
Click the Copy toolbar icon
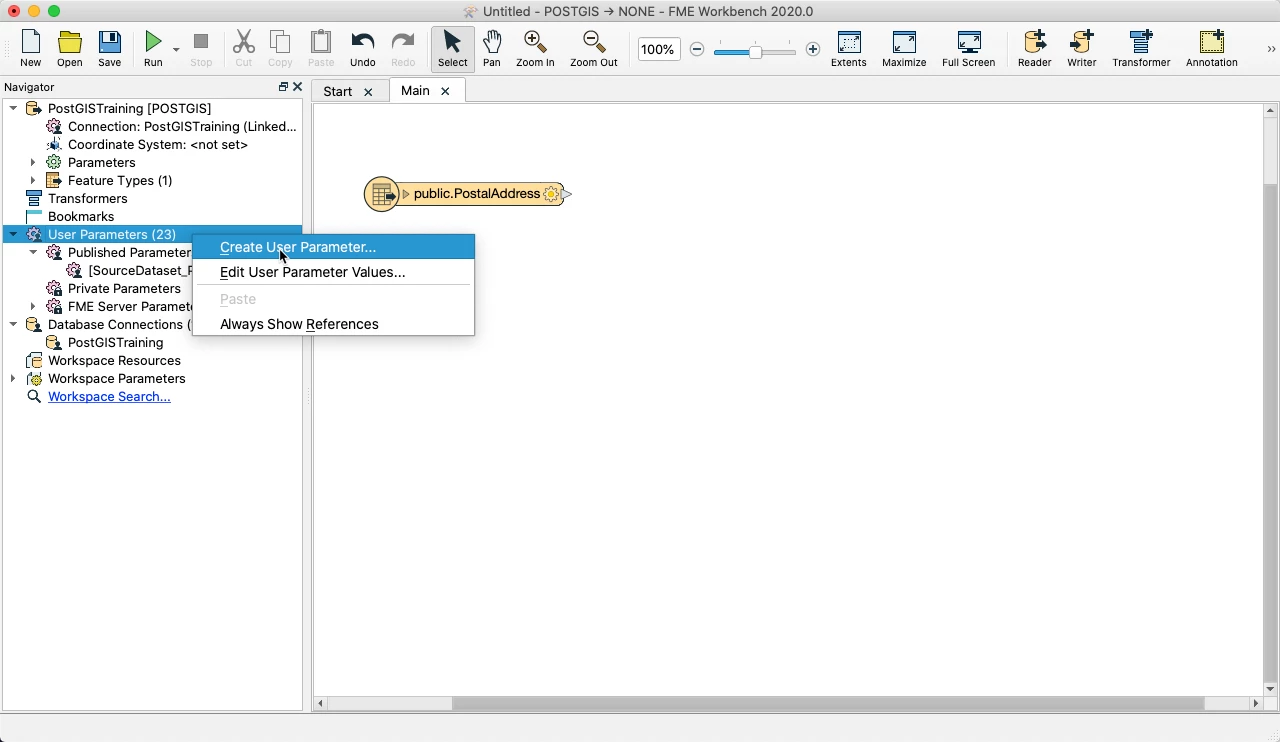point(281,48)
